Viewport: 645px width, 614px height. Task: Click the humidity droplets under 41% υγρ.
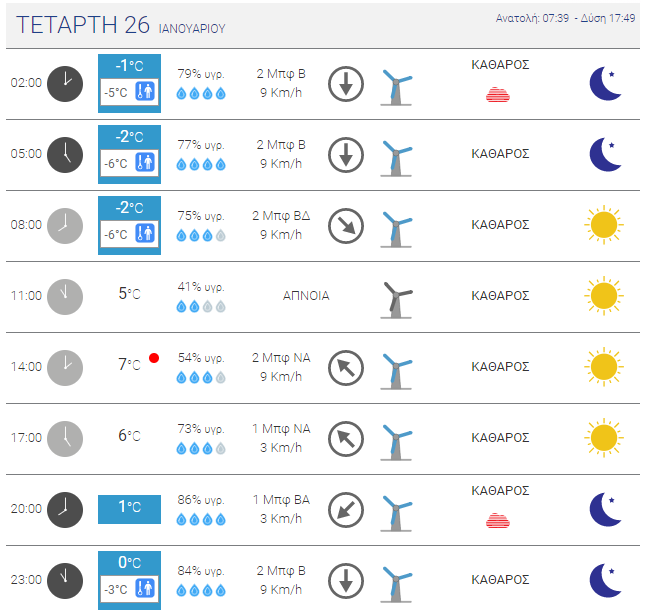201,306
